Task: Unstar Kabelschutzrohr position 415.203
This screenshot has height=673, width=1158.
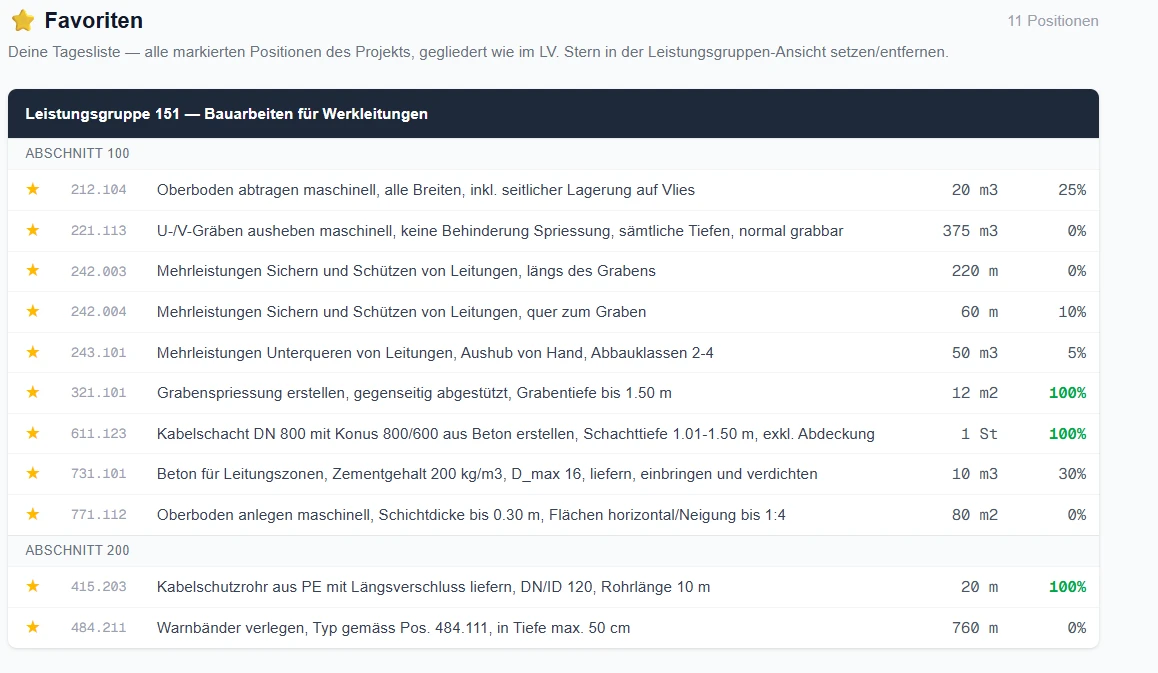Action: [x=32, y=587]
